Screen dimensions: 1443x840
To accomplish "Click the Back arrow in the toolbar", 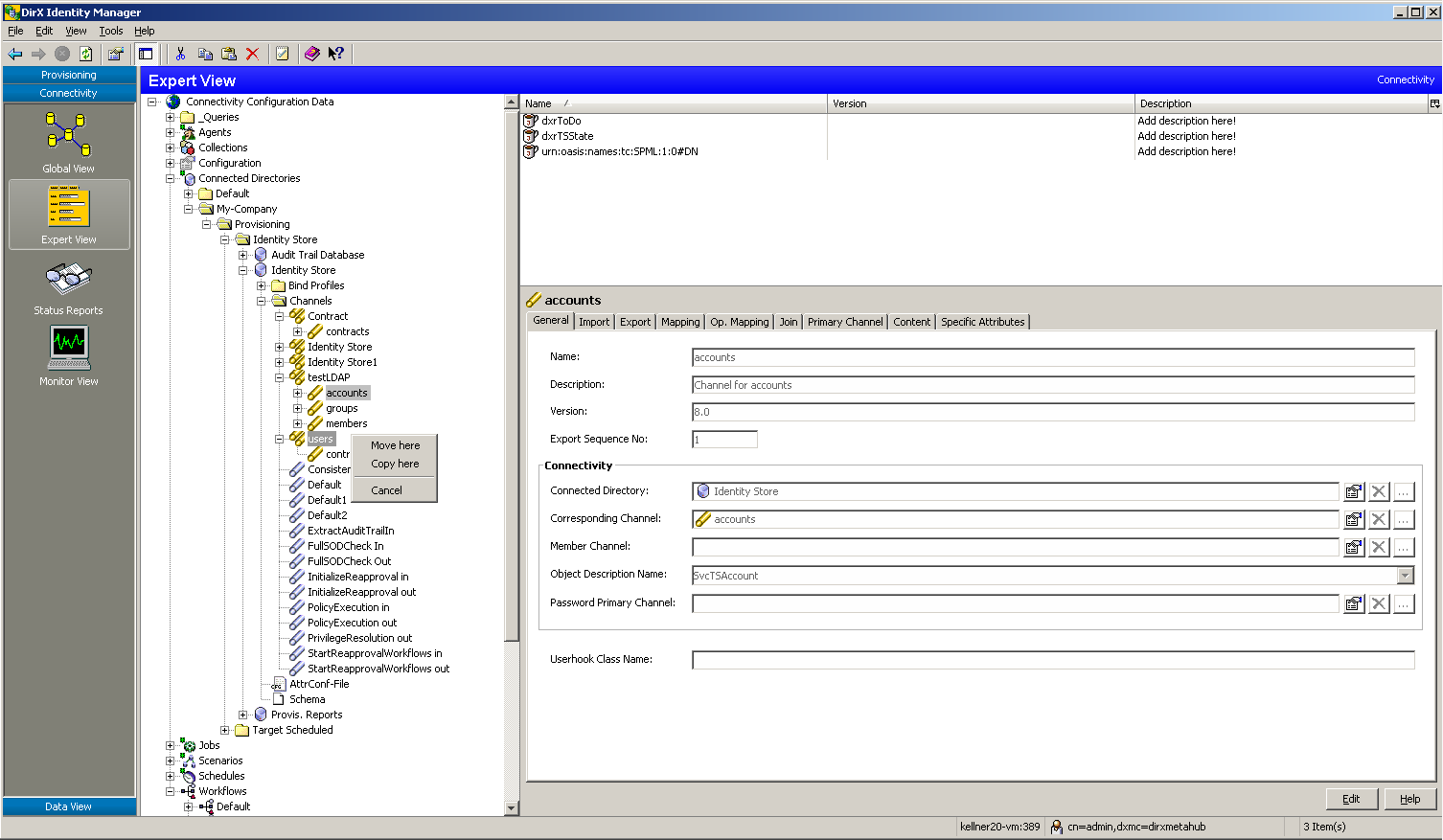I will click(15, 54).
